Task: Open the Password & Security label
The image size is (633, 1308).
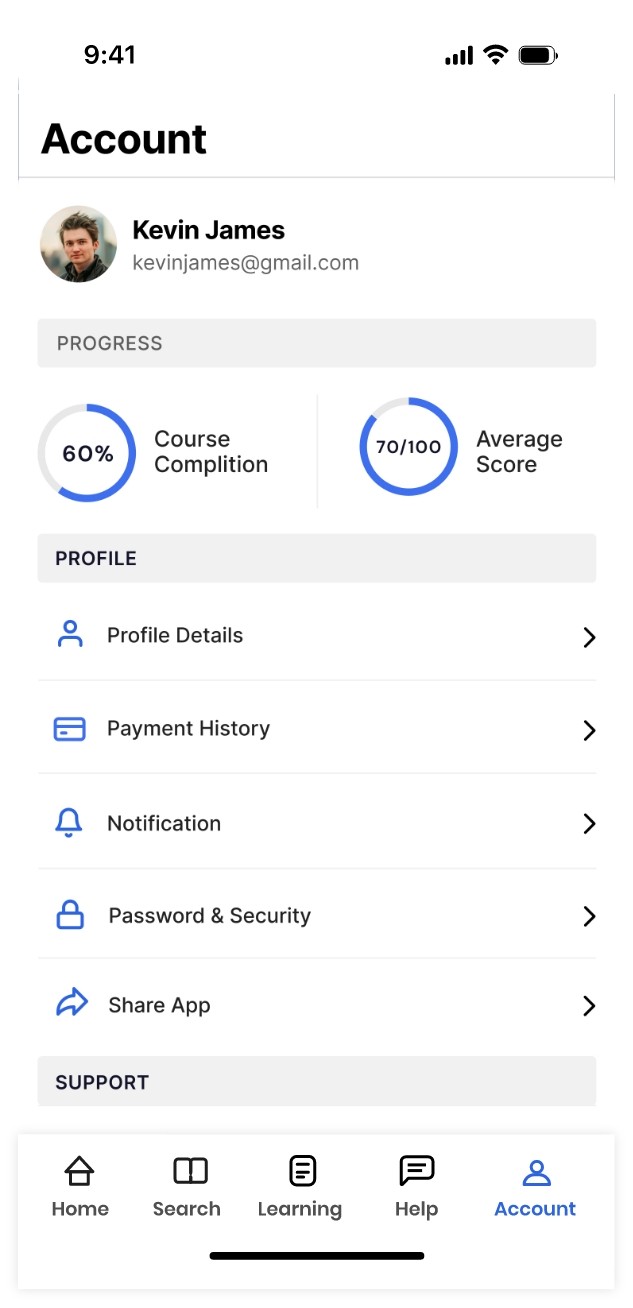Action: point(209,915)
